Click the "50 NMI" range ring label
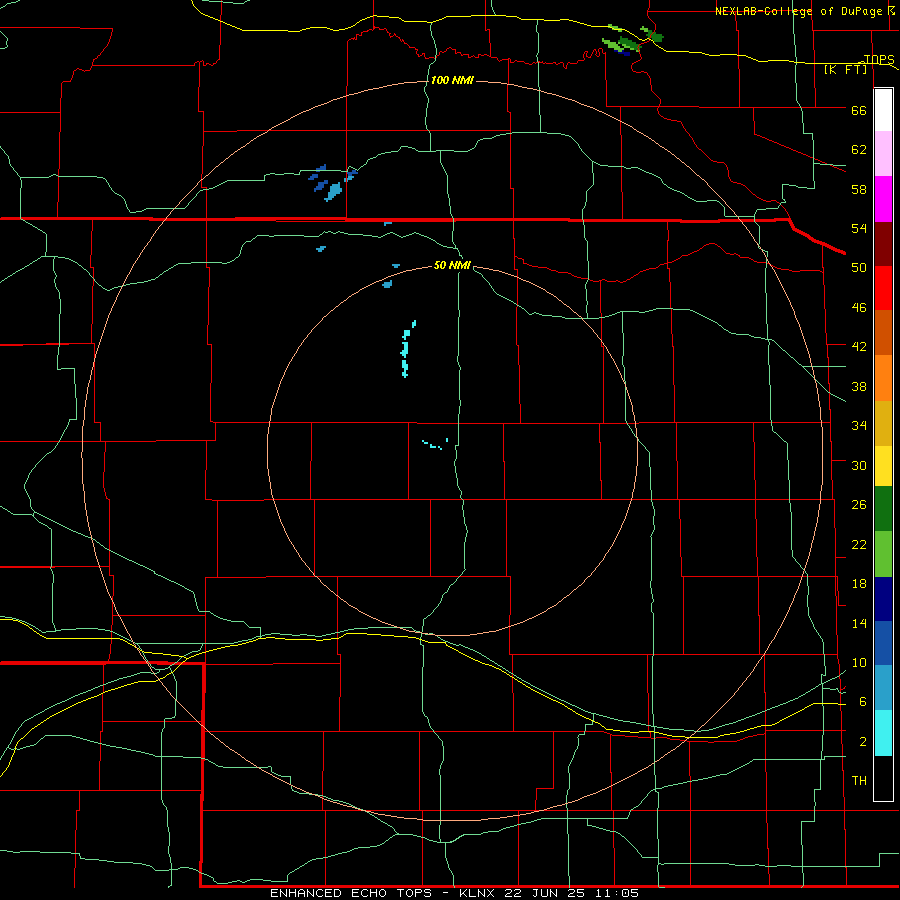This screenshot has height=900, width=900. pos(452,265)
